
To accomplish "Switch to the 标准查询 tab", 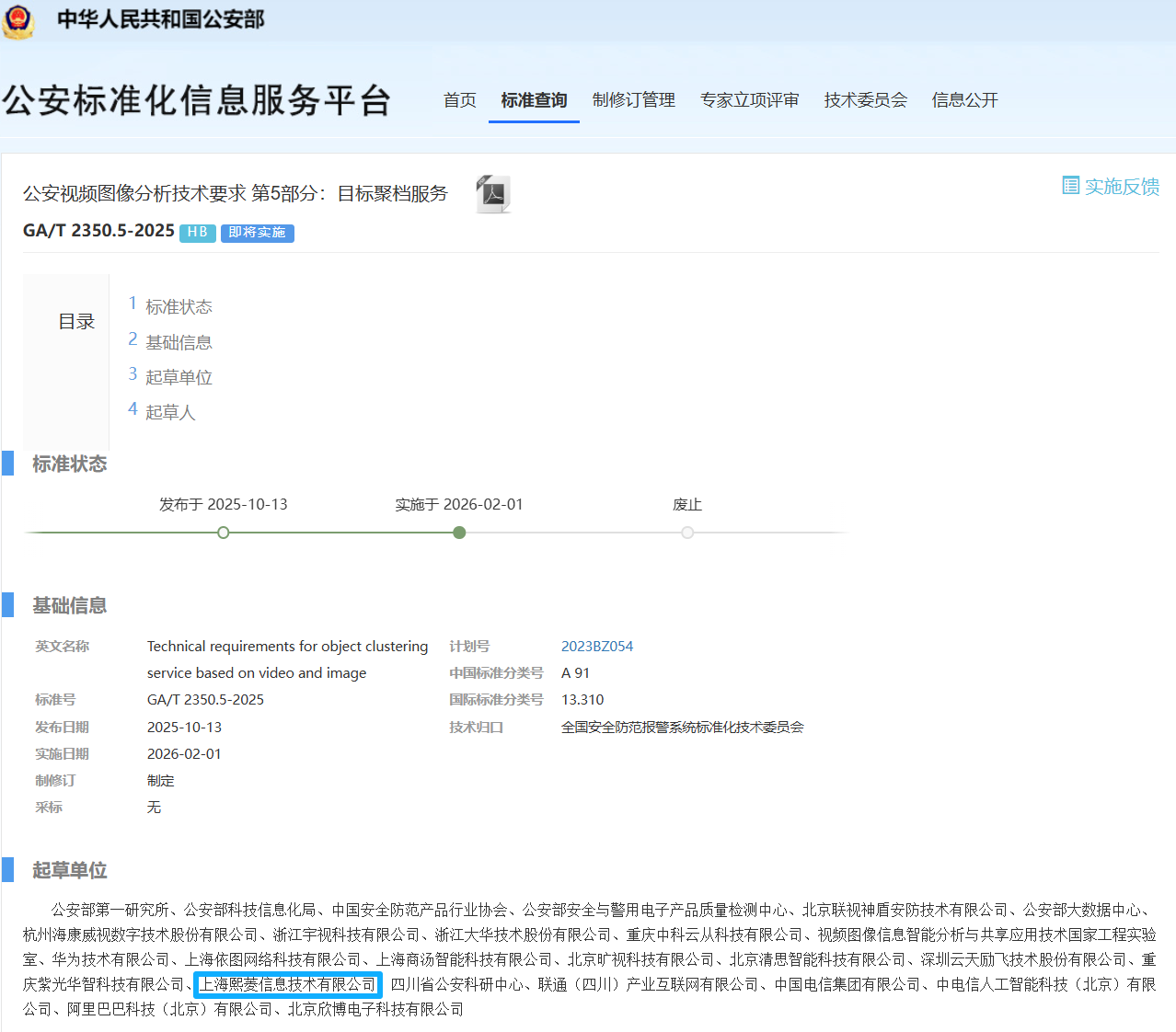I will coord(534,100).
